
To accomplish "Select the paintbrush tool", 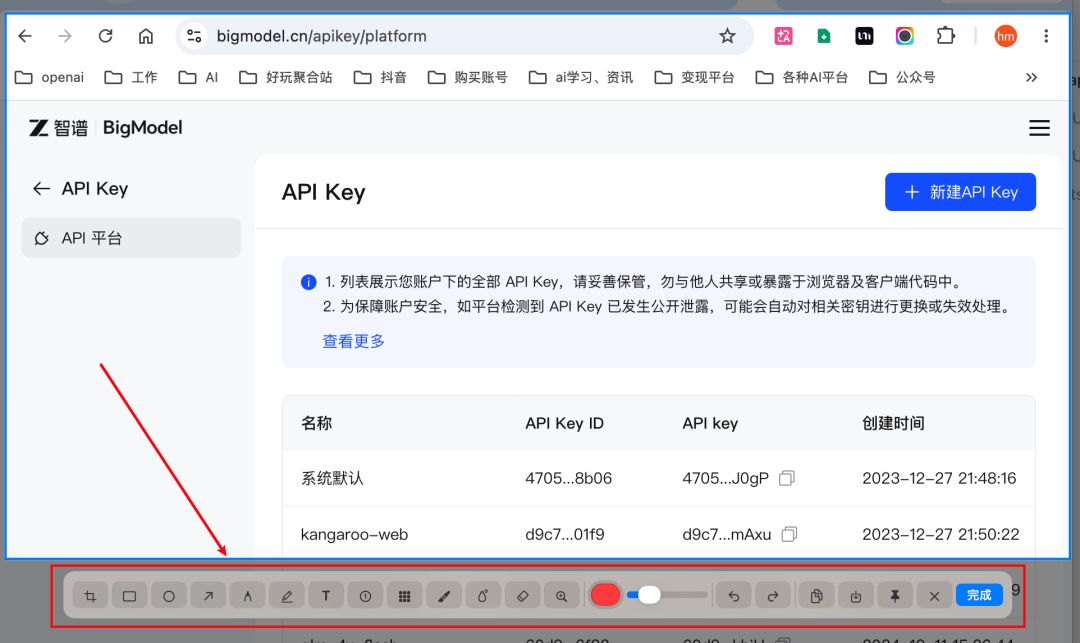I will pyautogui.click(x=444, y=596).
